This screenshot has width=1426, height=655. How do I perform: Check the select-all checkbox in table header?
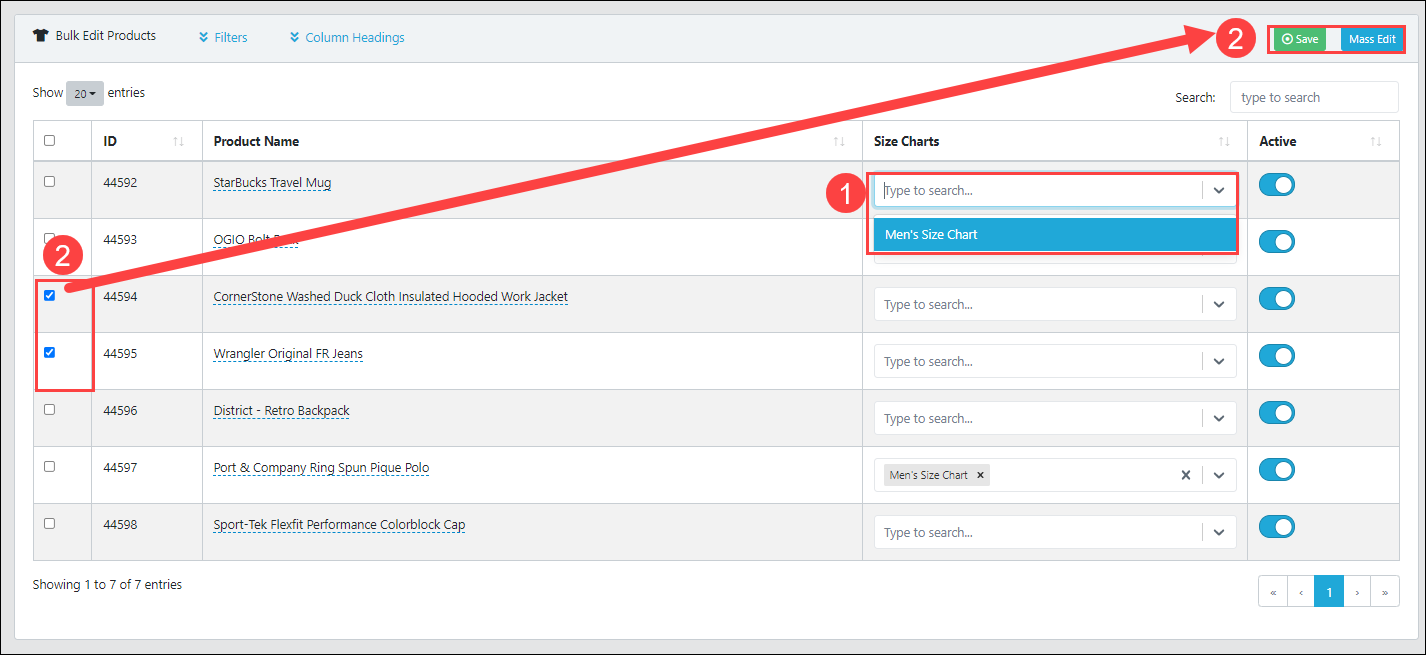point(50,141)
